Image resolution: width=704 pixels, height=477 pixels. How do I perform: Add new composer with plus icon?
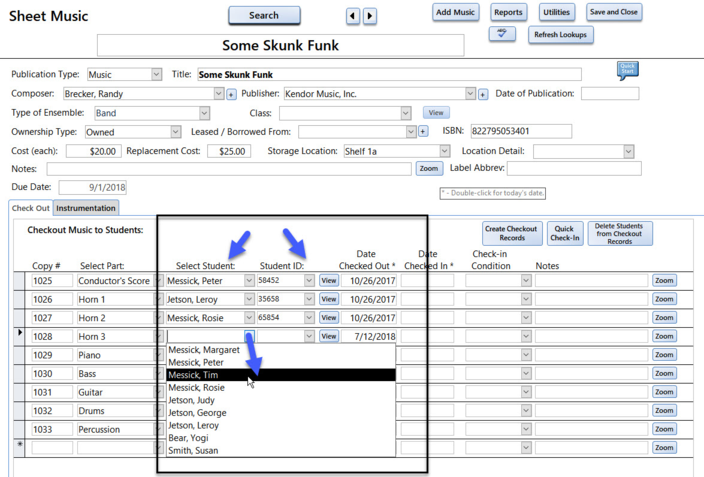[x=231, y=94]
